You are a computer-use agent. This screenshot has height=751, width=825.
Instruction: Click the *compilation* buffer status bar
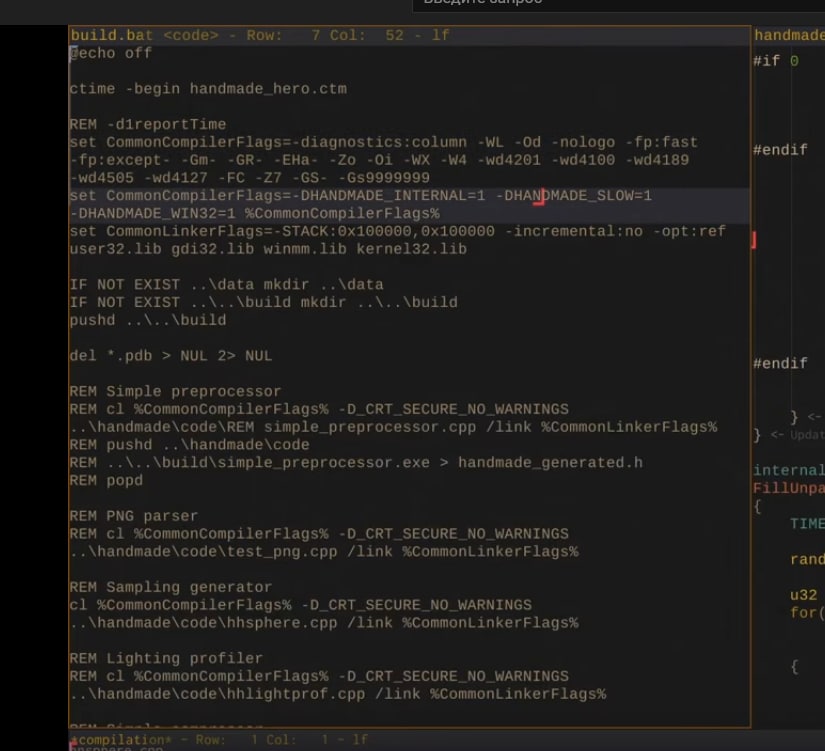410,739
